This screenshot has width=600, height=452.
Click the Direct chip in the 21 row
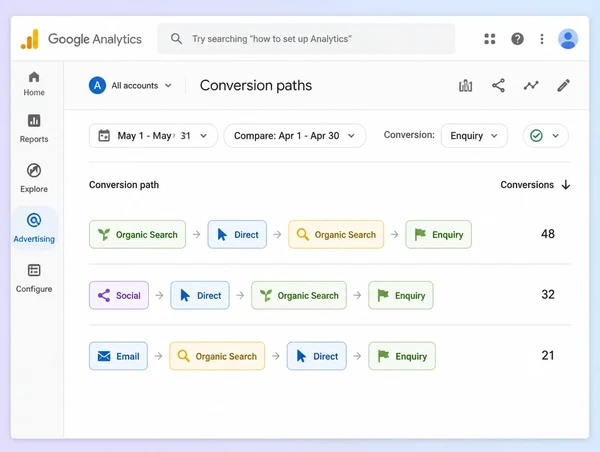click(316, 356)
